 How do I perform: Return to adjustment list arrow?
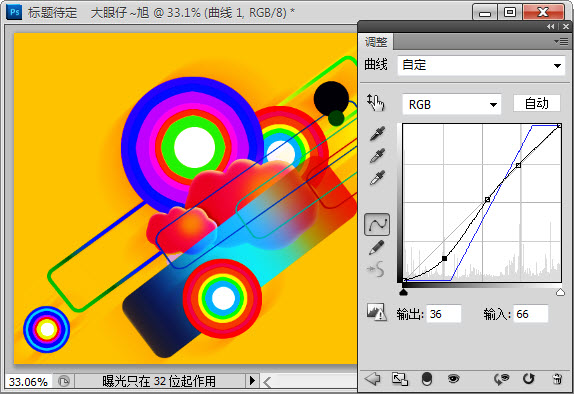click(x=373, y=379)
